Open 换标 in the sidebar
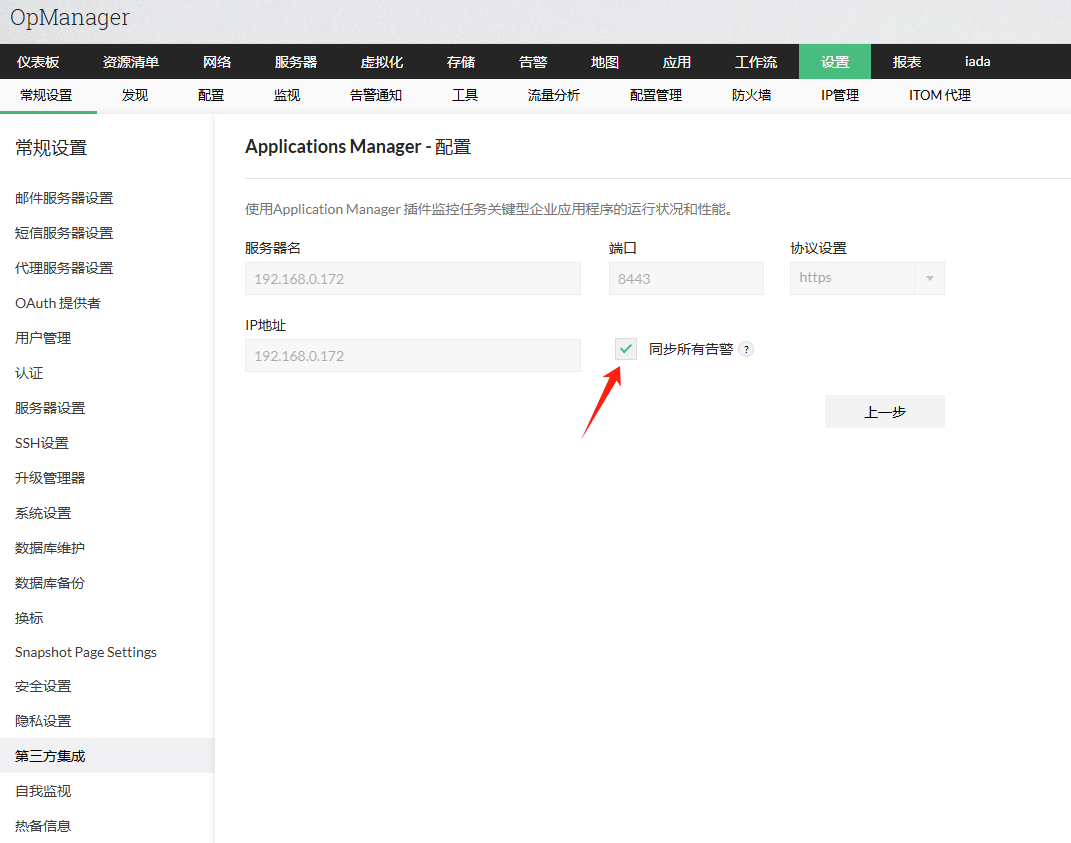 tap(29, 618)
